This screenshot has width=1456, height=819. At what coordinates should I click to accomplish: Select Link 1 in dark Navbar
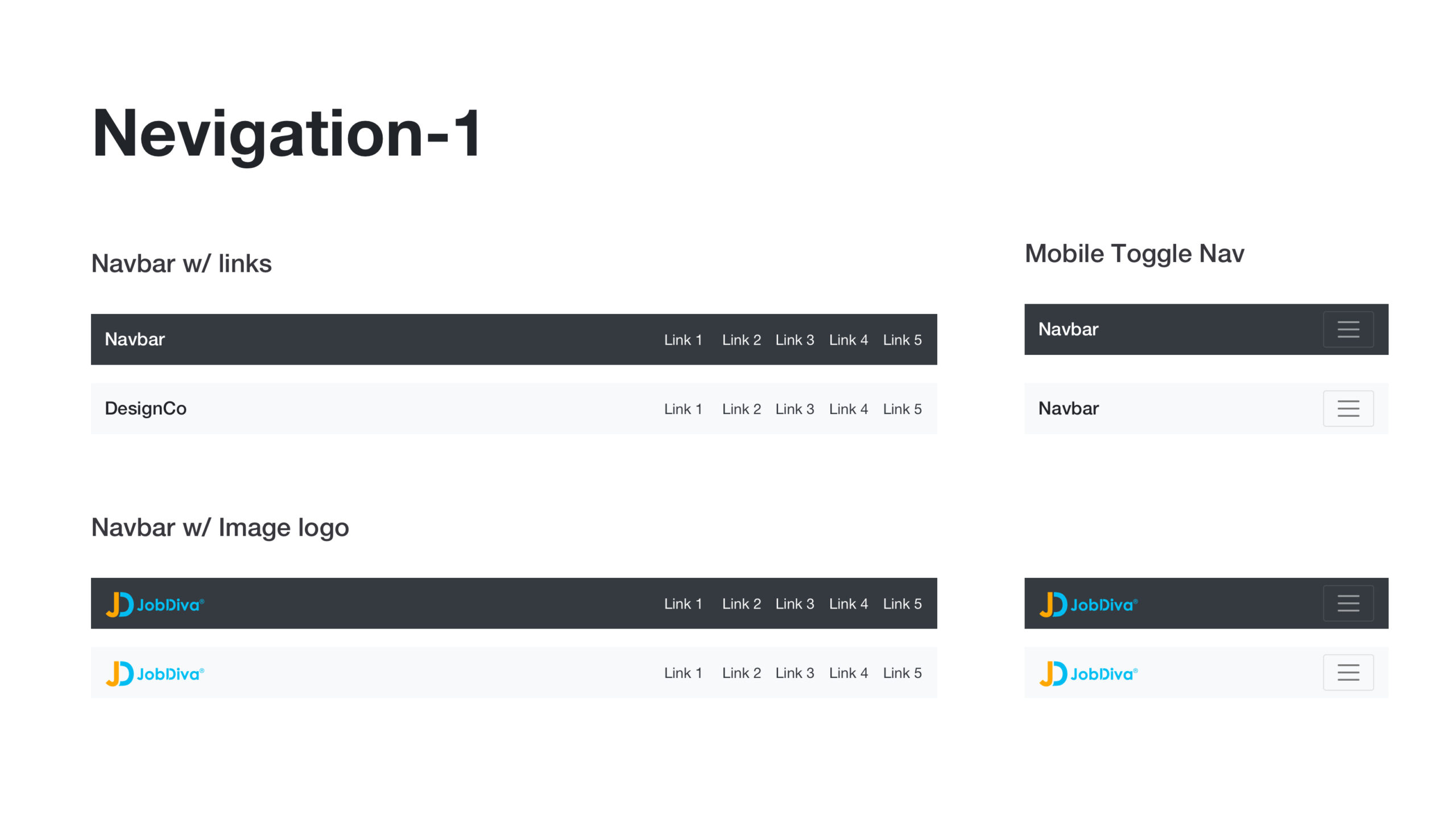(683, 340)
